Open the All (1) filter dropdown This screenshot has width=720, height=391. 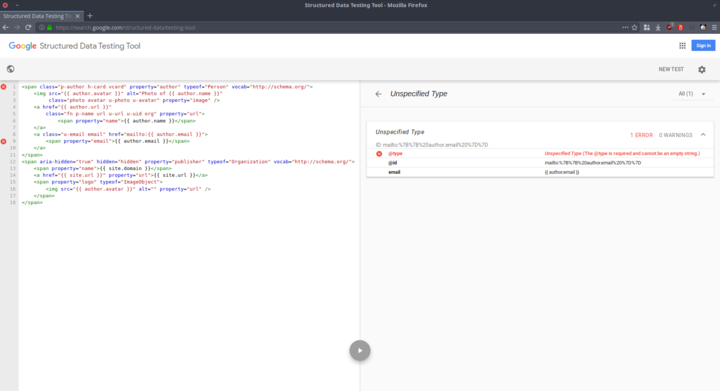click(692, 94)
